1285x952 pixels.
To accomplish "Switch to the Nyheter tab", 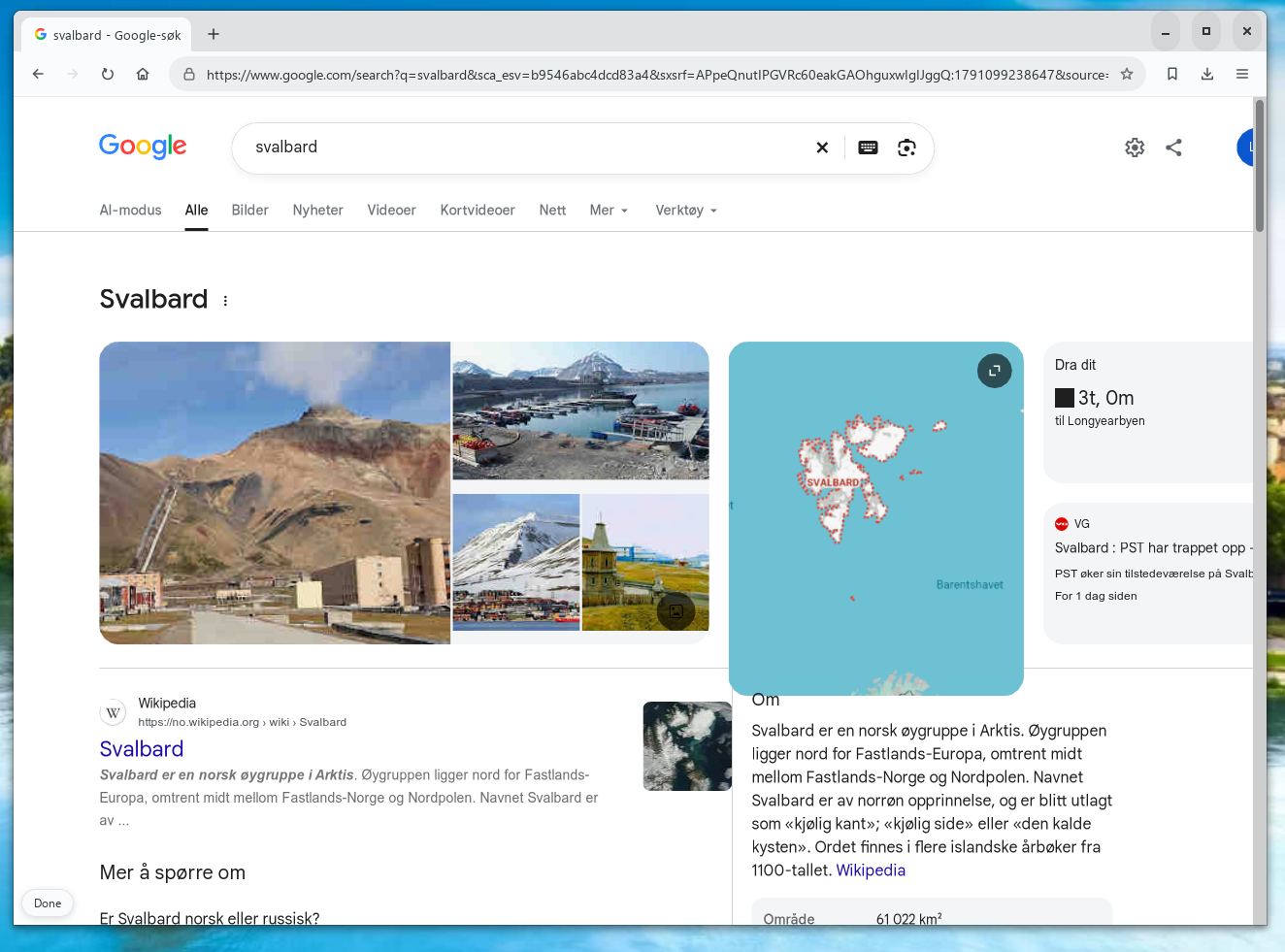I will coord(317,211).
